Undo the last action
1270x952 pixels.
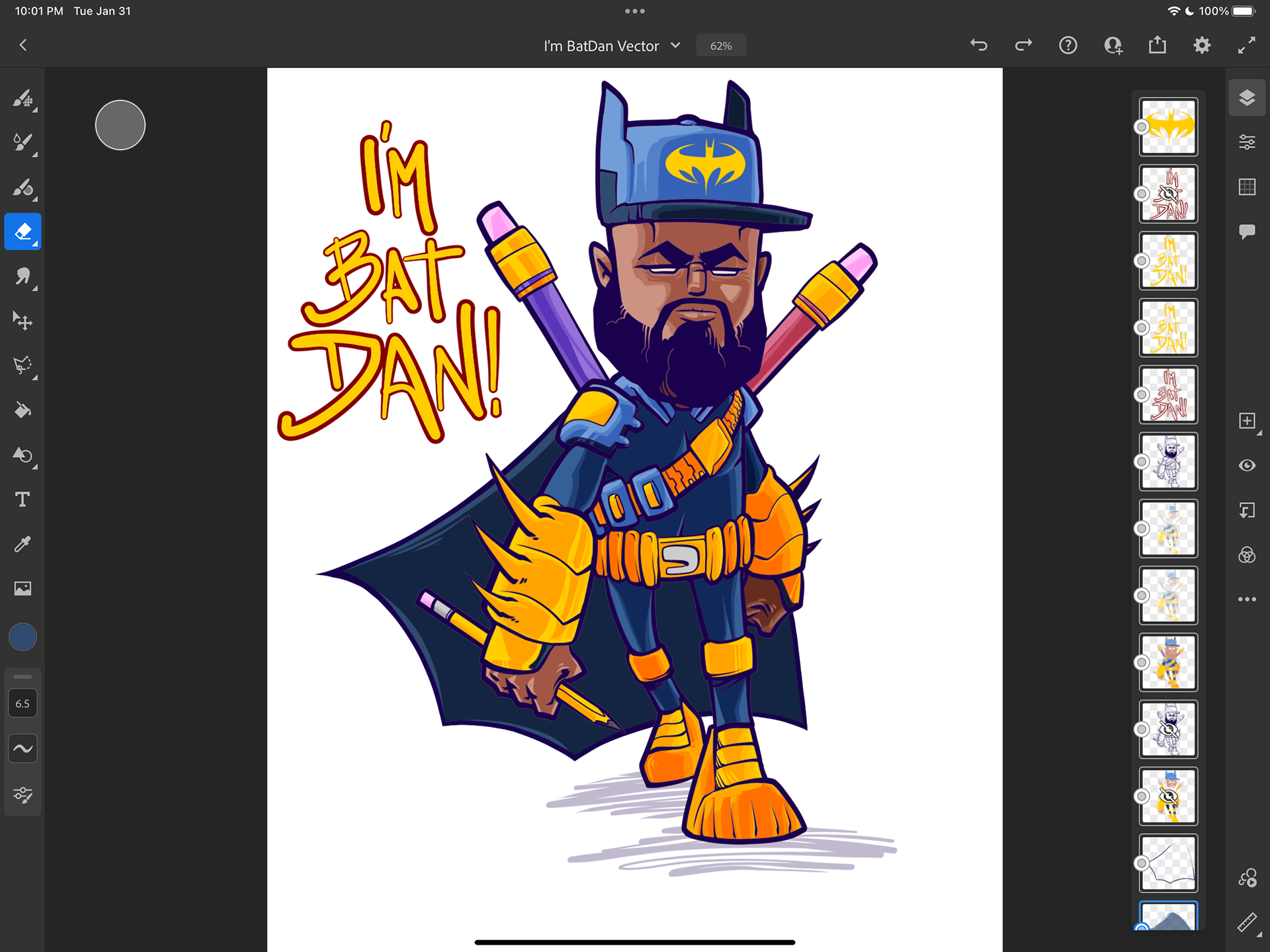coord(979,45)
